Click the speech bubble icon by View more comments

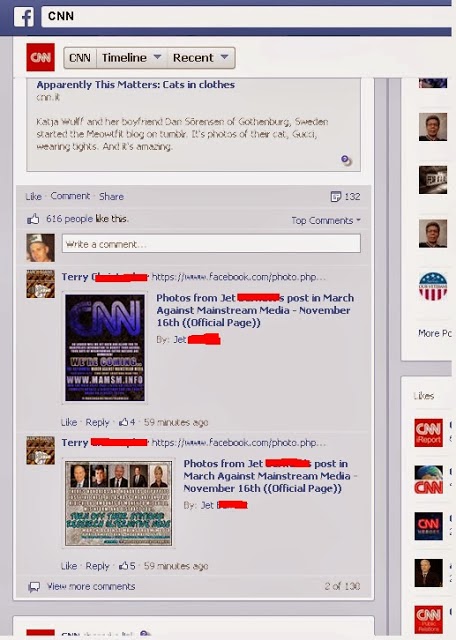pyautogui.click(x=34, y=587)
